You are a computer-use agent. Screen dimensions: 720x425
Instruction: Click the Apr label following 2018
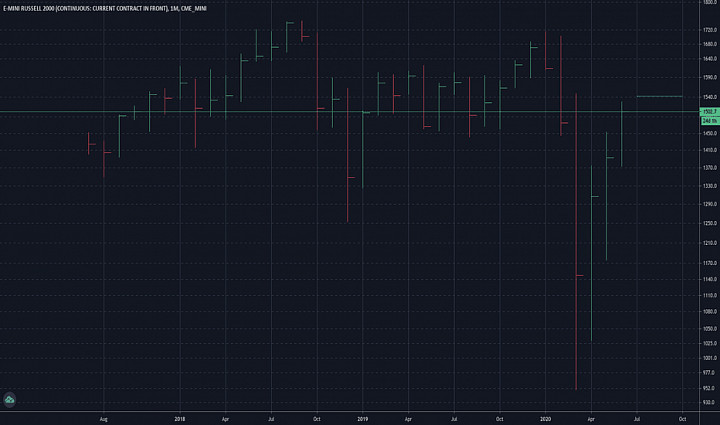[225, 419]
